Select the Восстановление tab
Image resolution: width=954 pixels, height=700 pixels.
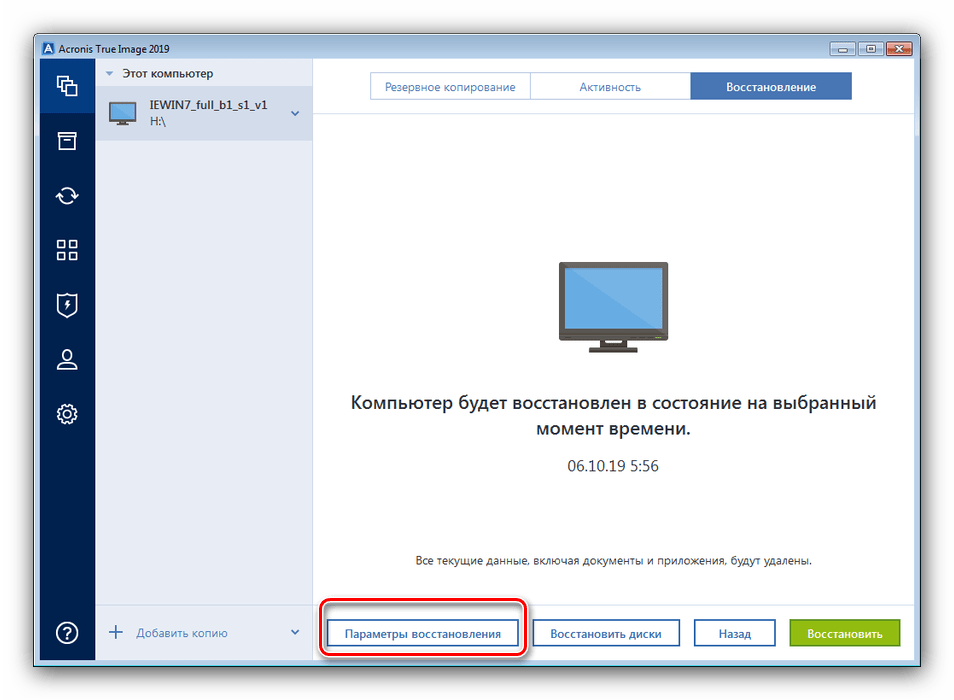[771, 86]
